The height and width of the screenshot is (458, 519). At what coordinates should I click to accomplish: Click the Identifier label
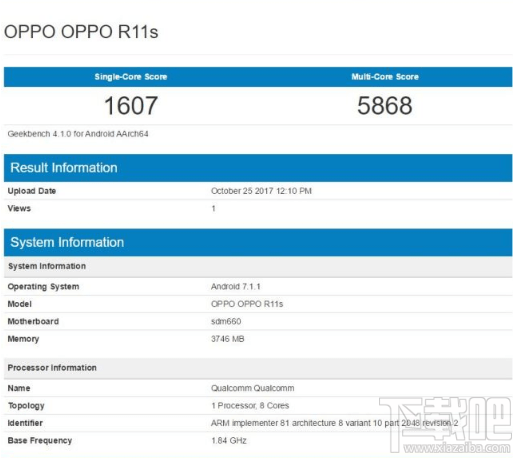(25, 423)
